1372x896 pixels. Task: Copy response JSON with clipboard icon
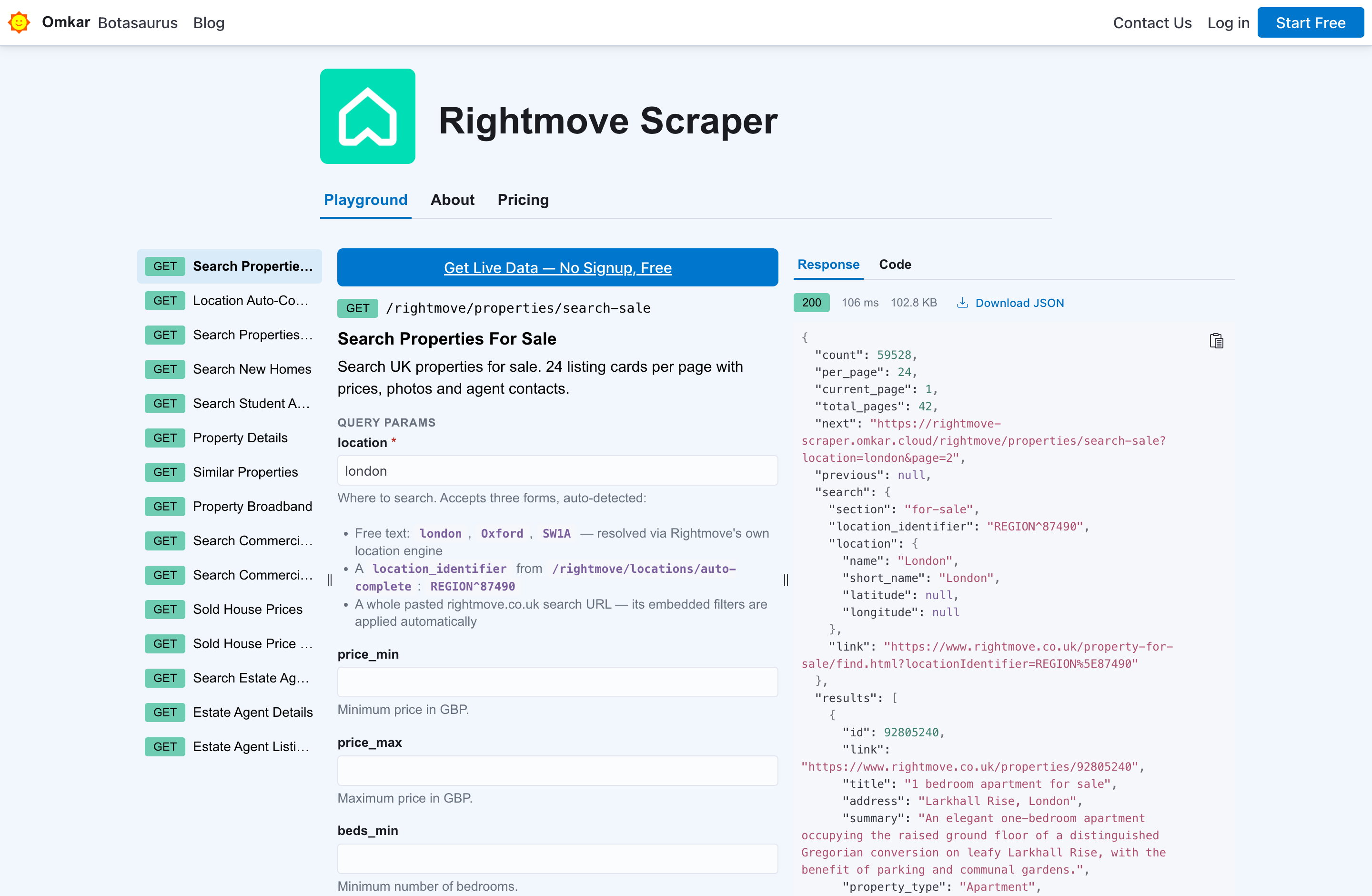point(1216,341)
